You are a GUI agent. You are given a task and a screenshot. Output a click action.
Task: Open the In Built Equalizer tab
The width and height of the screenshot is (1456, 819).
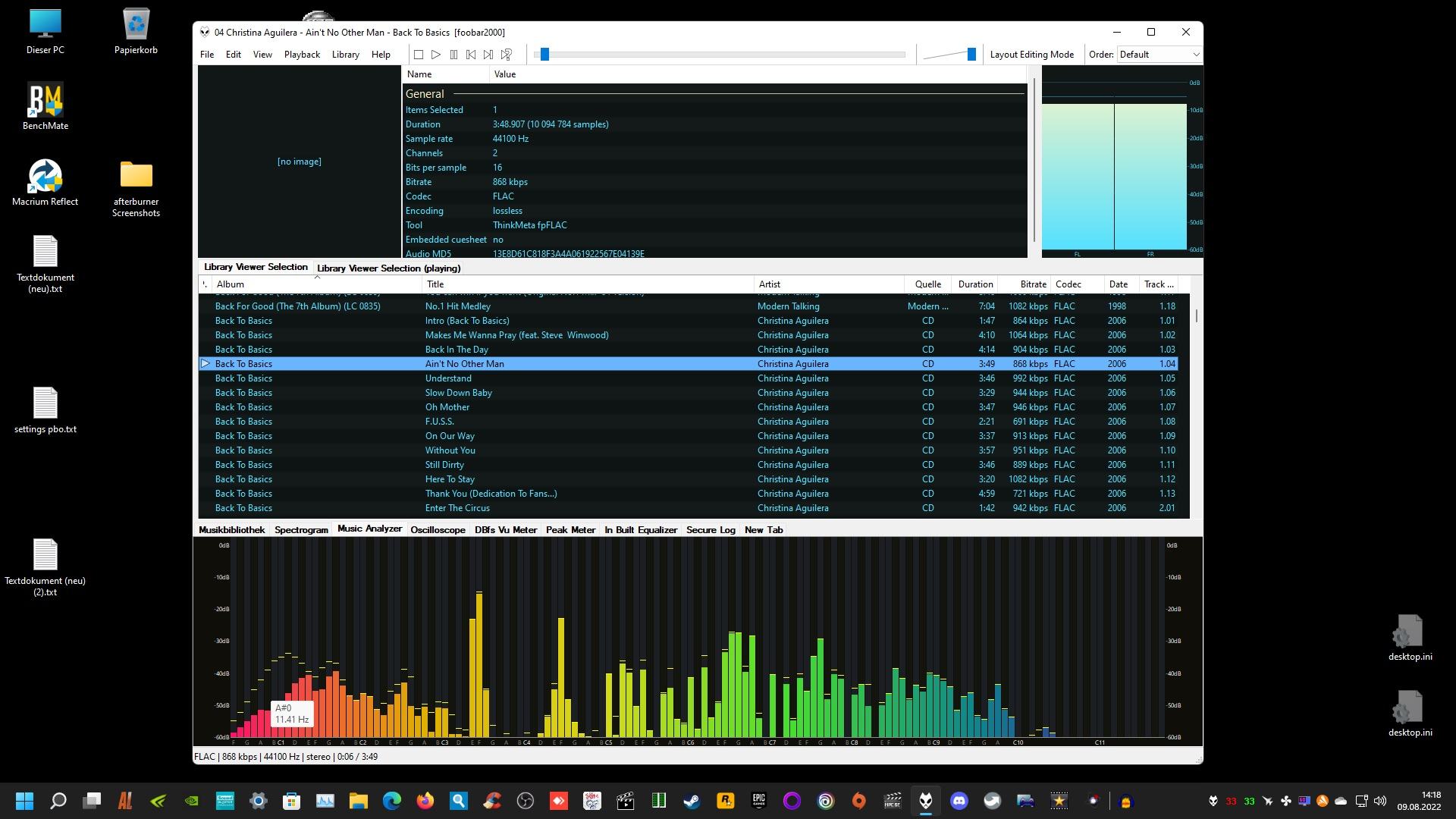point(641,530)
